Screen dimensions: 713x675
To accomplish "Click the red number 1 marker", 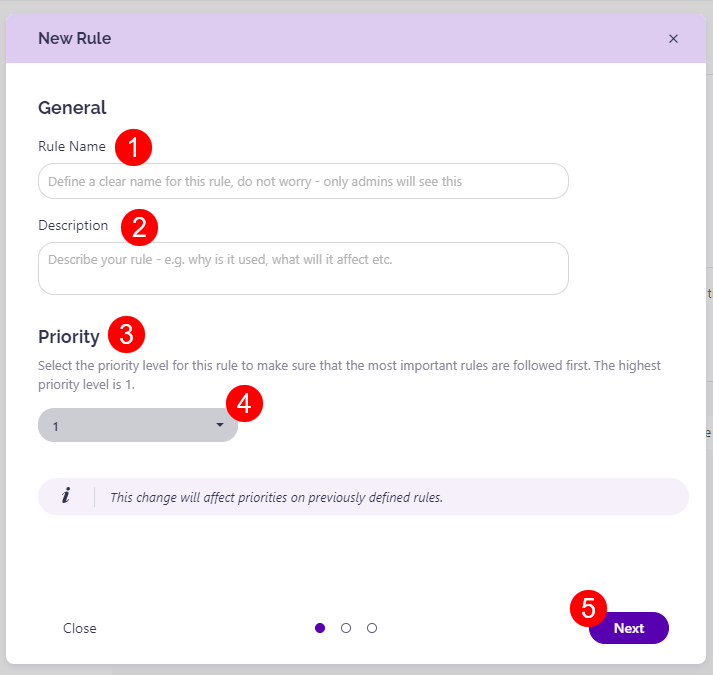I will point(132,148).
